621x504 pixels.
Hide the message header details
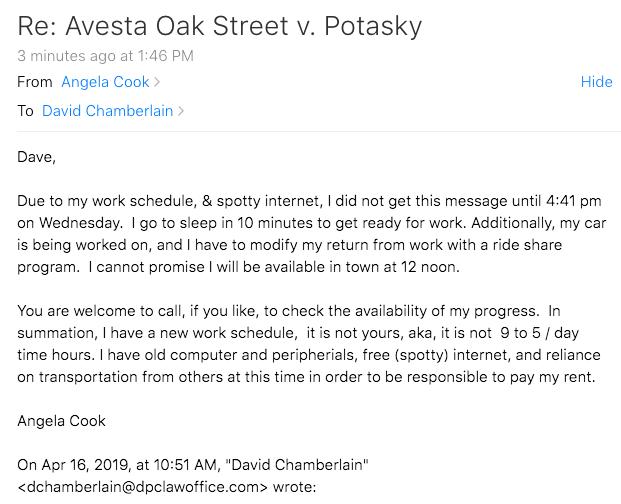point(596,82)
